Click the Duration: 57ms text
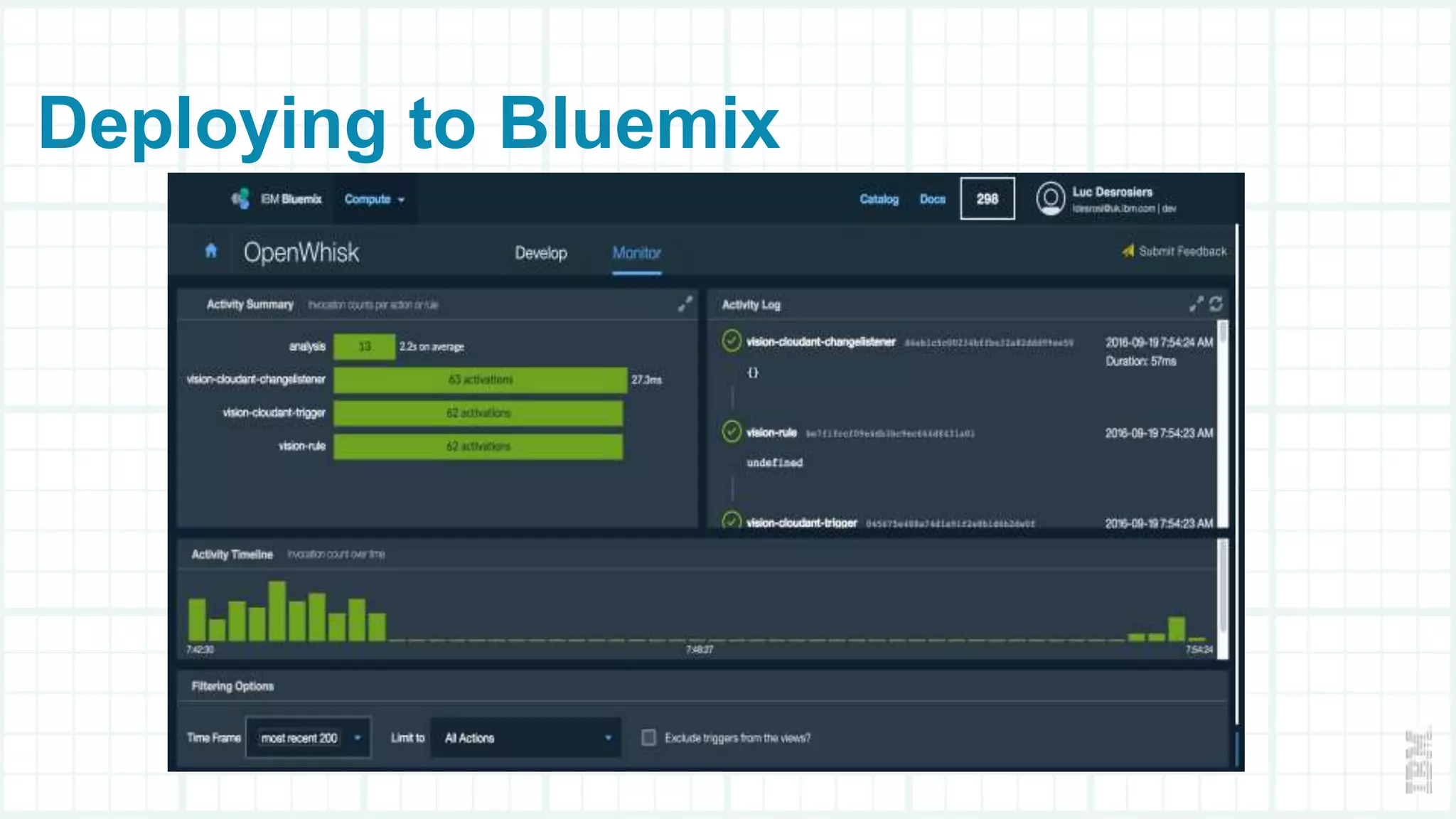Screen dimensions: 1456x819 1140,361
